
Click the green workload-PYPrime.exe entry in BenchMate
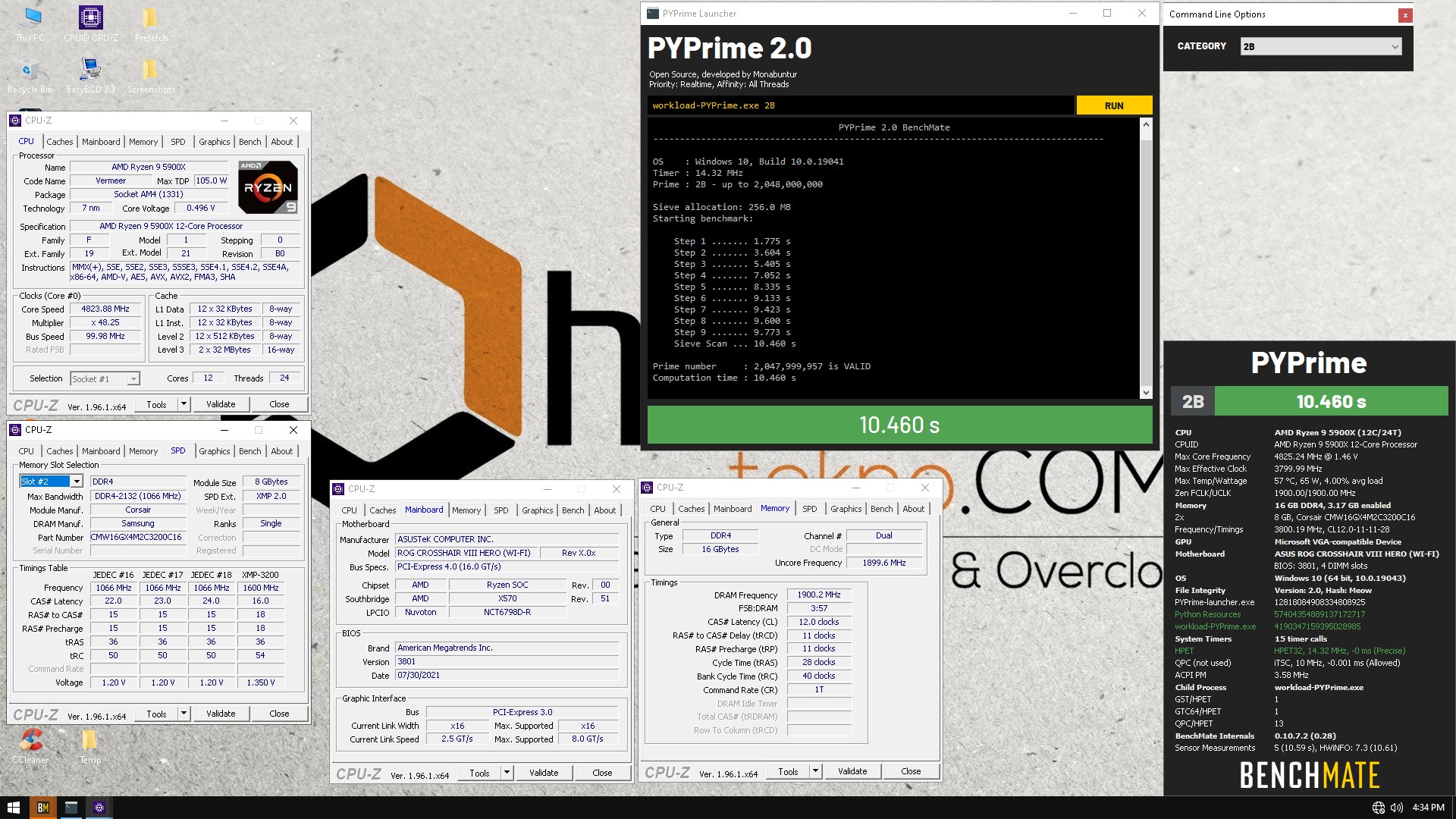(x=1215, y=626)
